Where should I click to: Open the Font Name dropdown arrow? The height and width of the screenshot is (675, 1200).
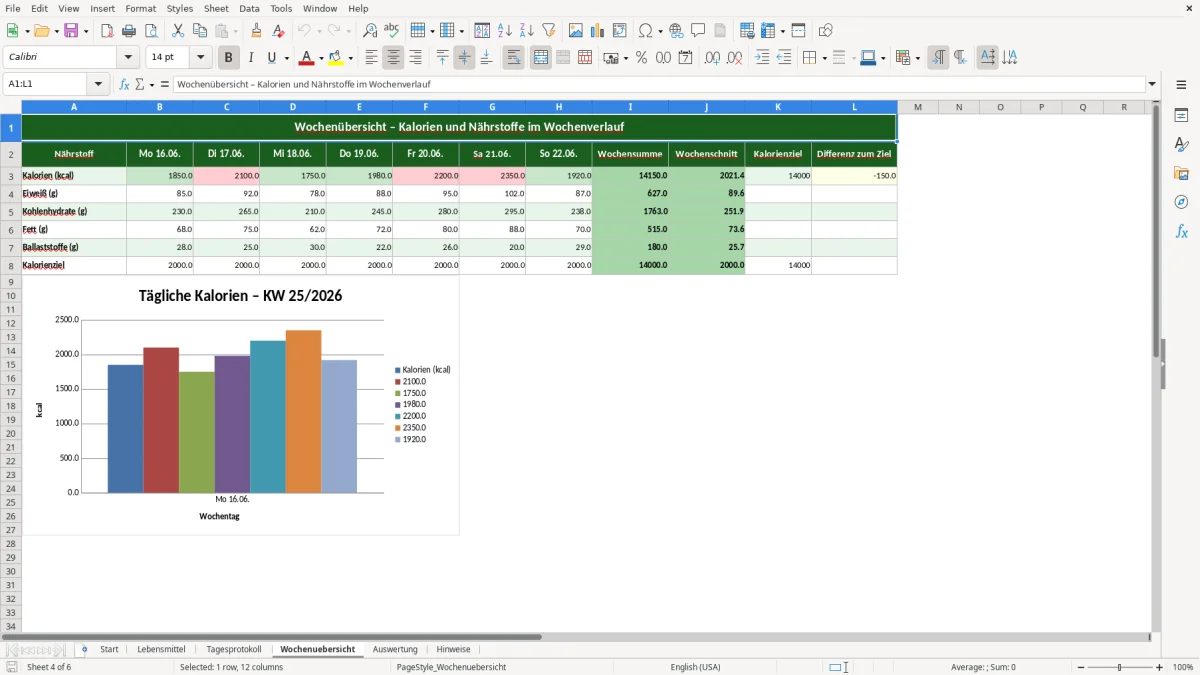pos(128,58)
